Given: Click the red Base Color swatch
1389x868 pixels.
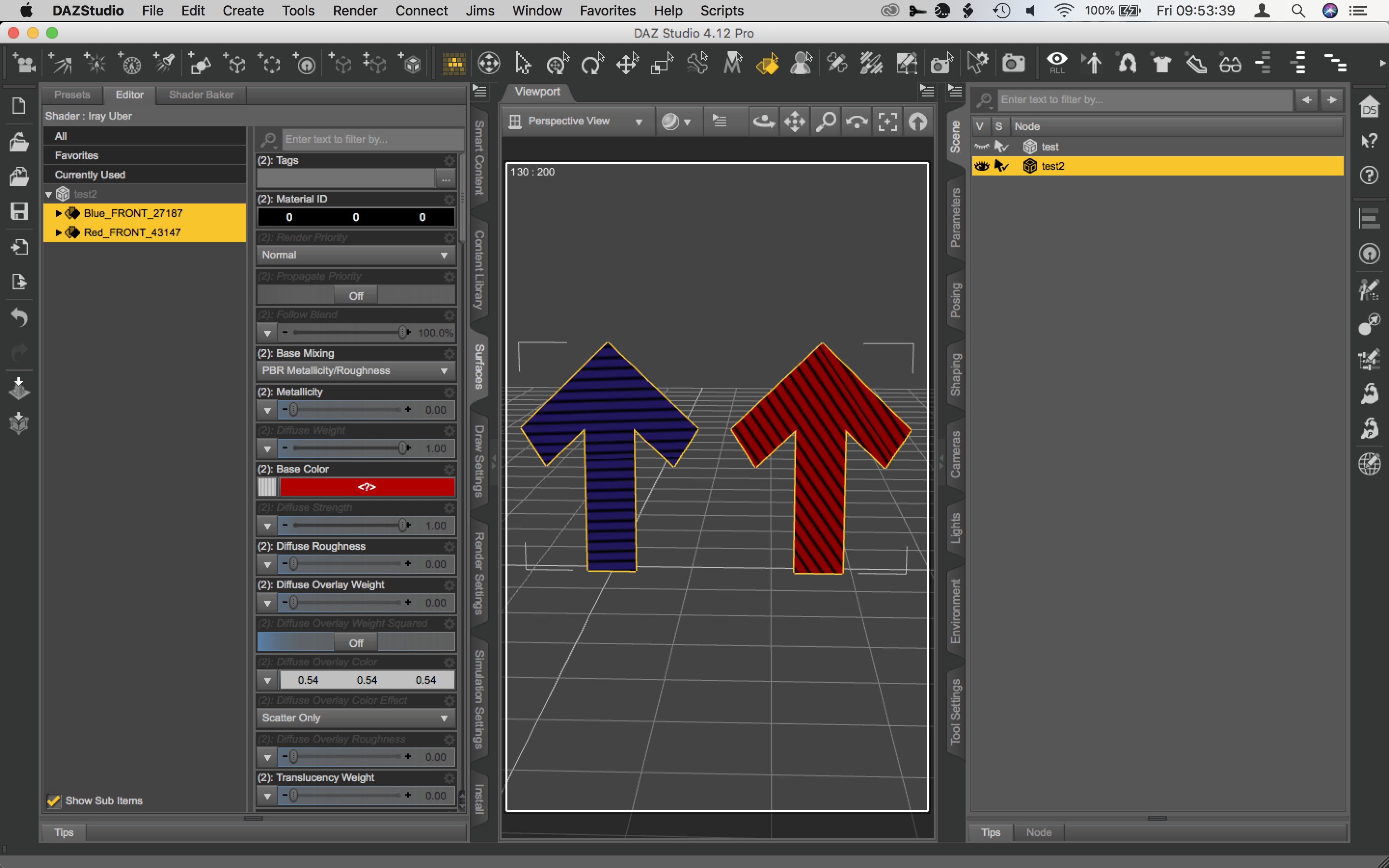Looking at the screenshot, I should pyautogui.click(x=367, y=487).
